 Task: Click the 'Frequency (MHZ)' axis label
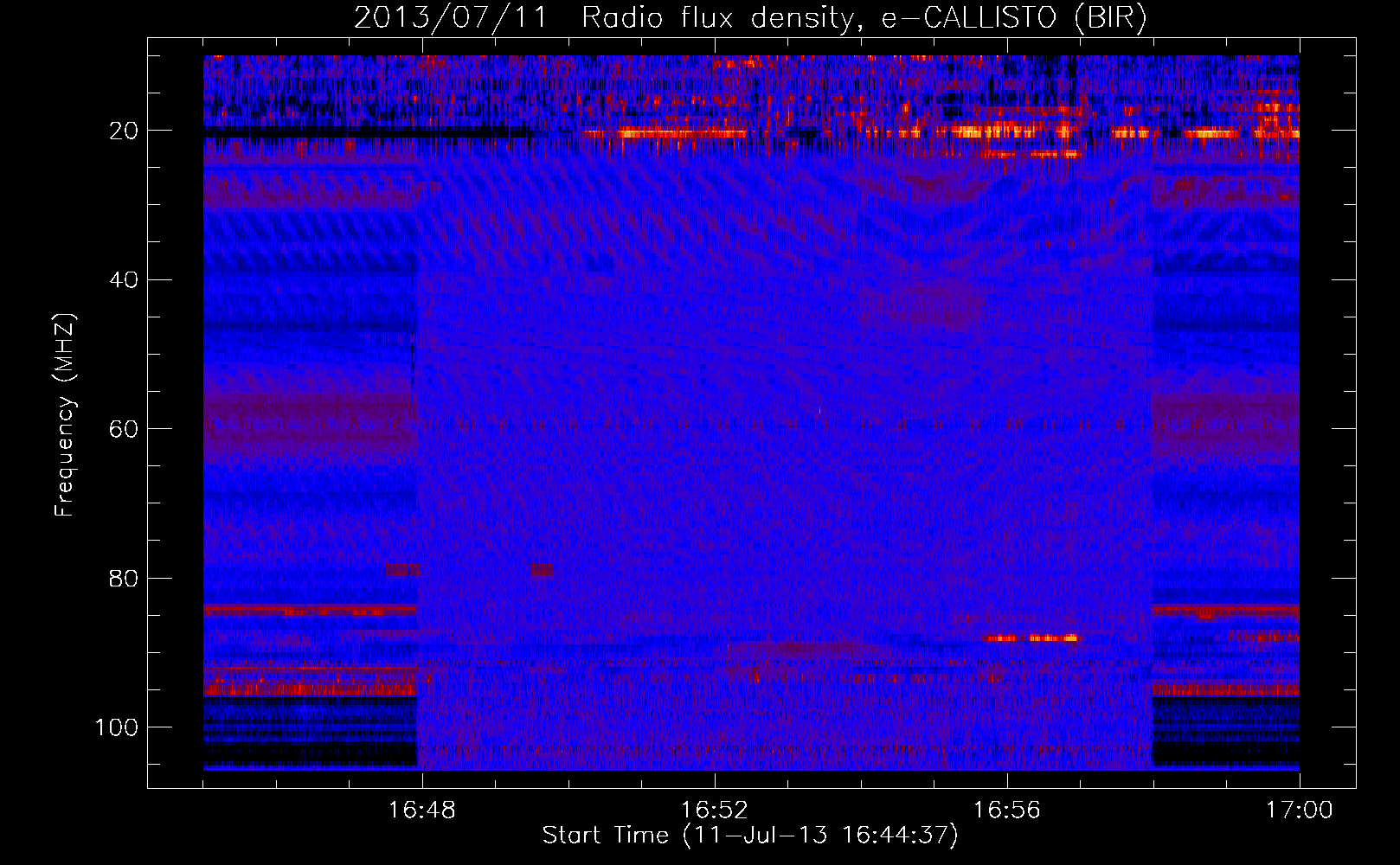pyautogui.click(x=65, y=415)
